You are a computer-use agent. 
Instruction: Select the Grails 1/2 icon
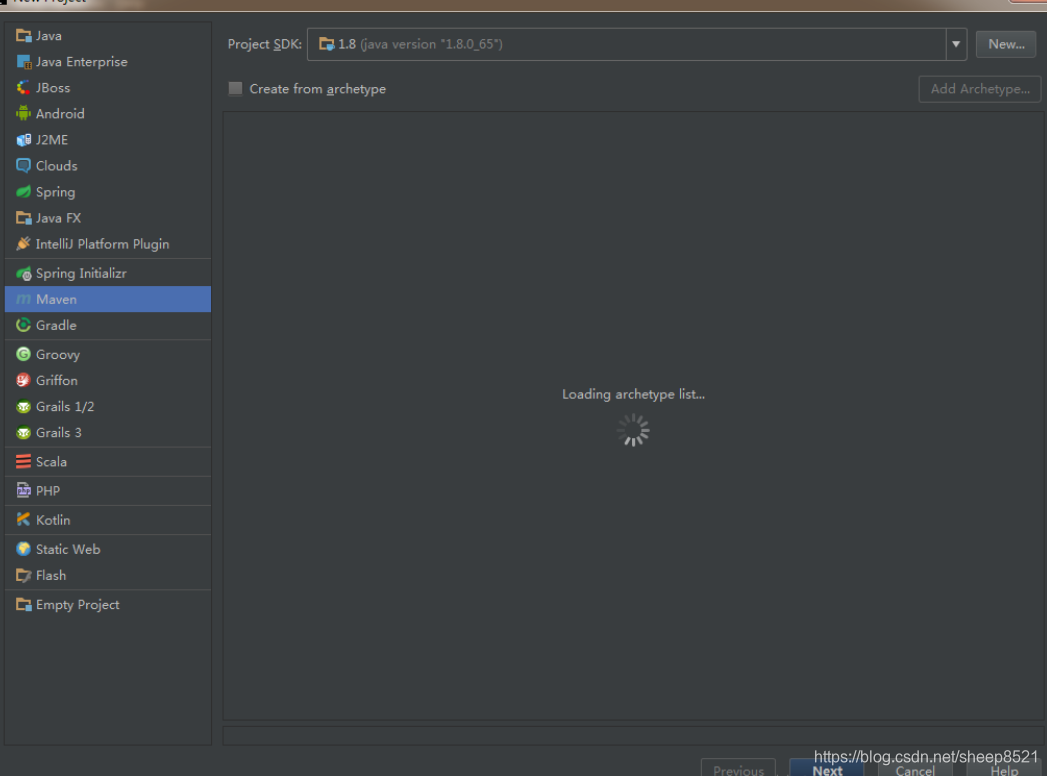coord(23,406)
